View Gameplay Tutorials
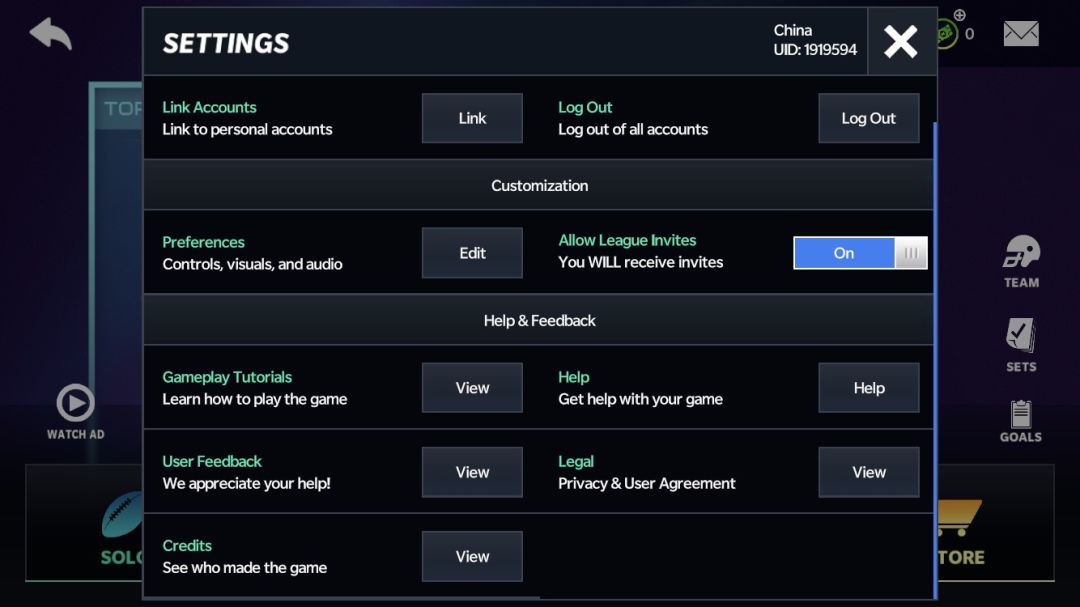Image resolution: width=1080 pixels, height=607 pixels. pos(472,388)
